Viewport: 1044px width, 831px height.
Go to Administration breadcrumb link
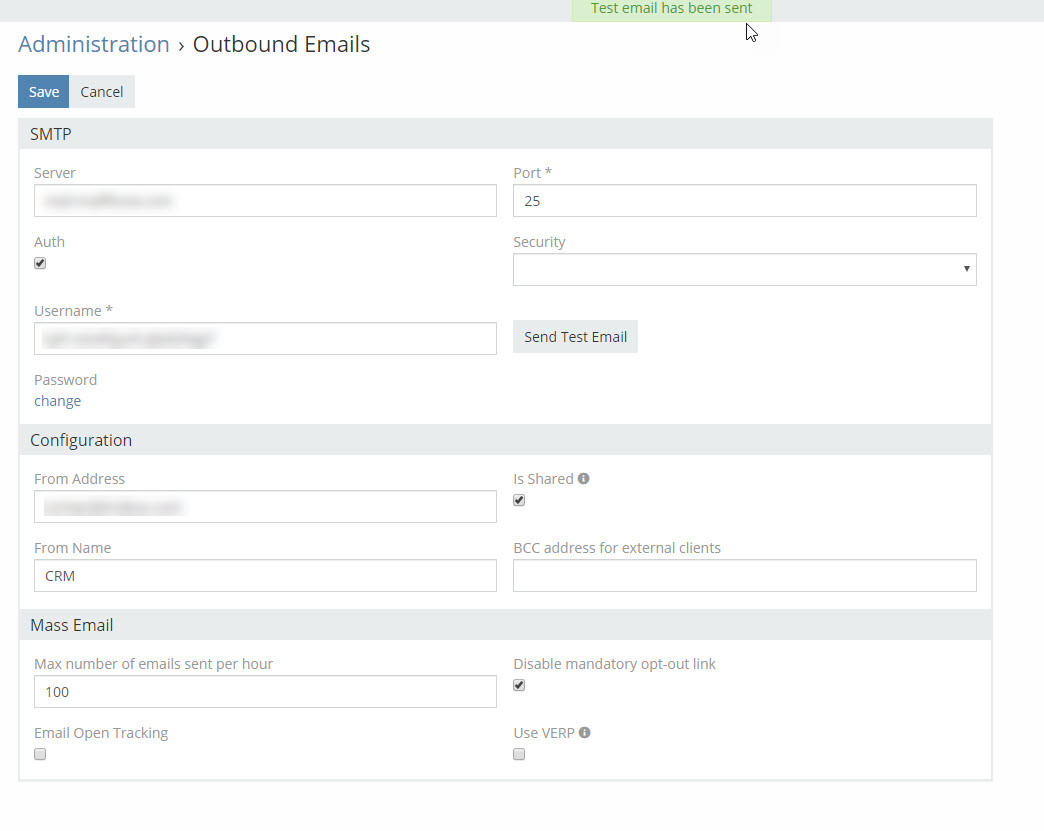(x=94, y=45)
